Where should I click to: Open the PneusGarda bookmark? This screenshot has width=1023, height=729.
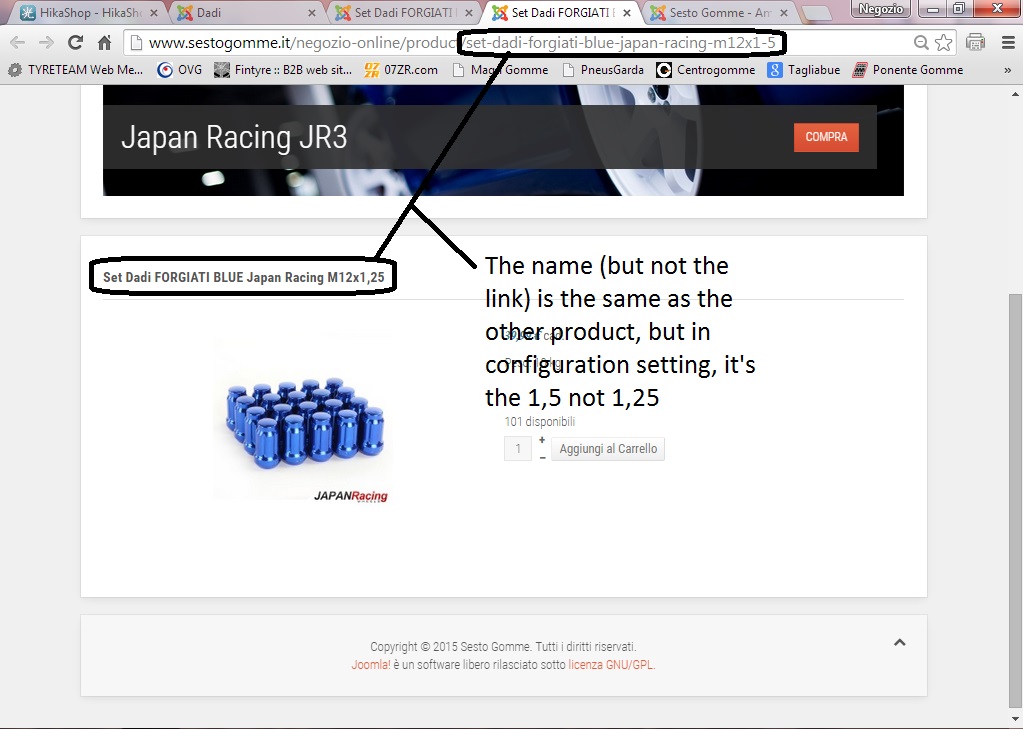(603, 70)
